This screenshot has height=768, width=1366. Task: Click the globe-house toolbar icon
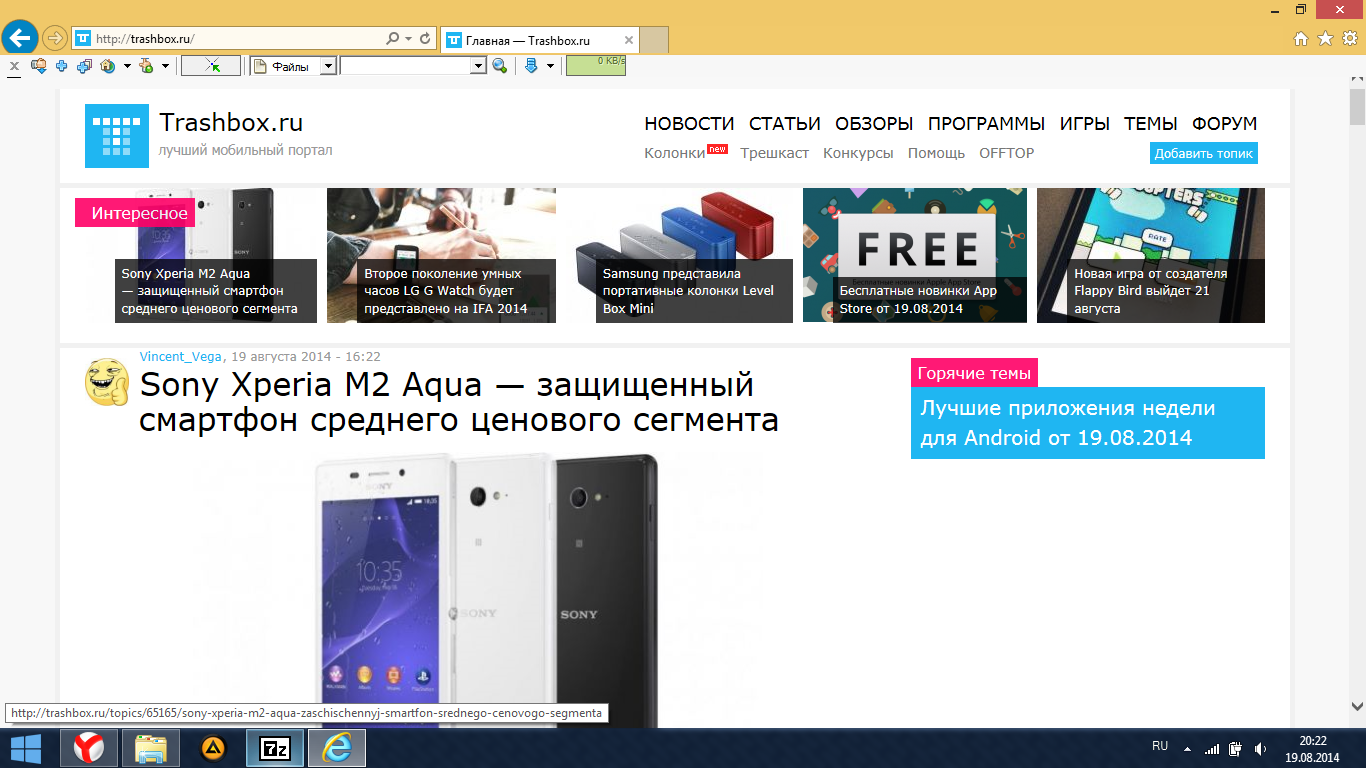pos(107,66)
